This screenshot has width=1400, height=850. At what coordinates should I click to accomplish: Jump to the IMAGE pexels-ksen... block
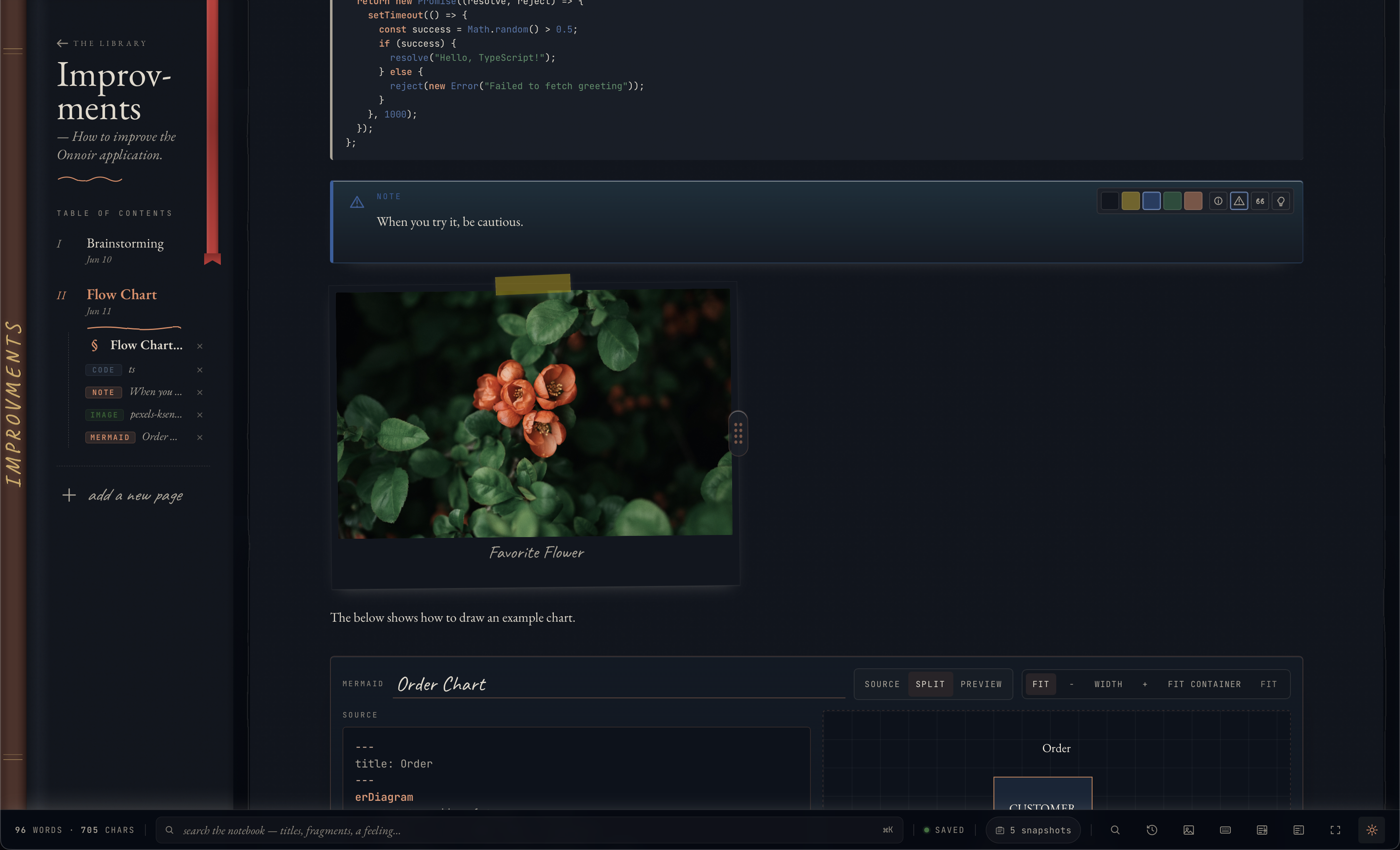pos(133,415)
